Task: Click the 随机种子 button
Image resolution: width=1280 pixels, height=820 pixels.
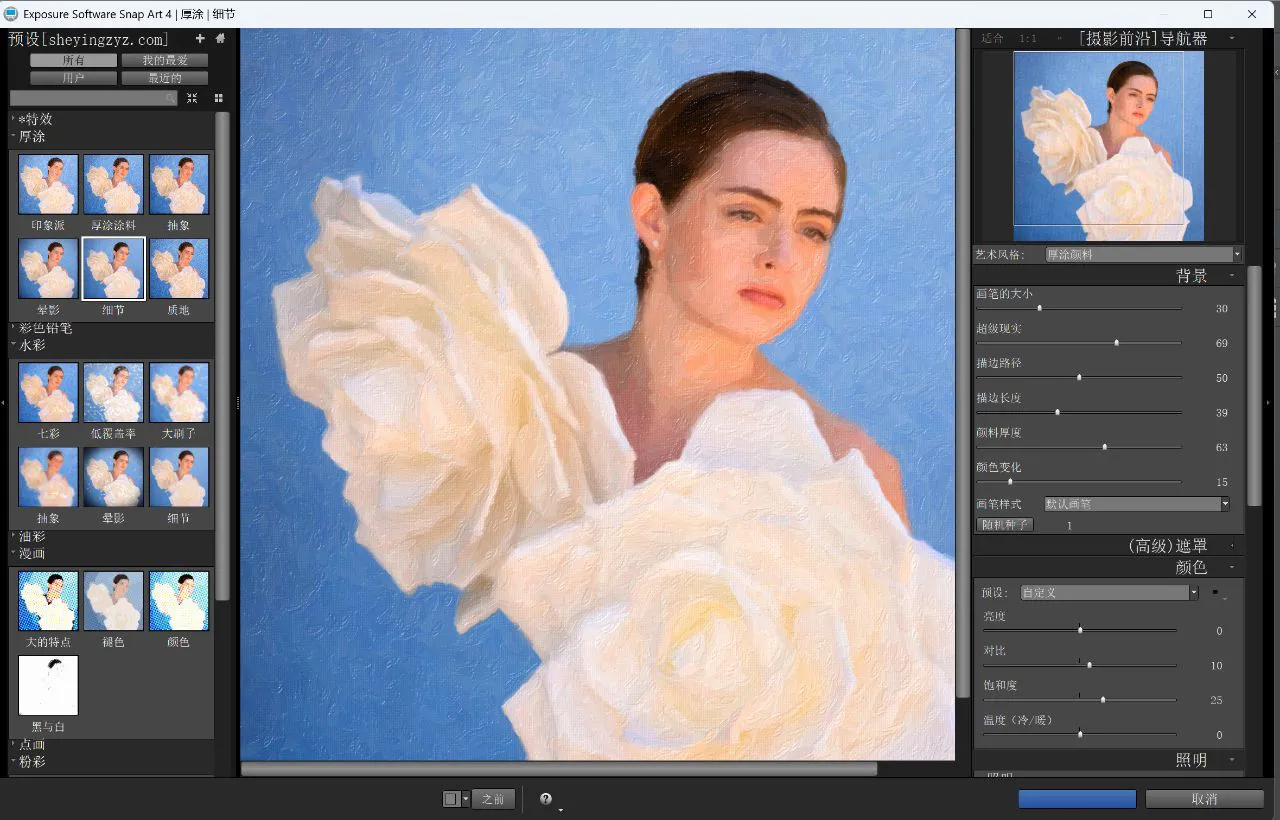Action: pyautogui.click(x=1005, y=525)
